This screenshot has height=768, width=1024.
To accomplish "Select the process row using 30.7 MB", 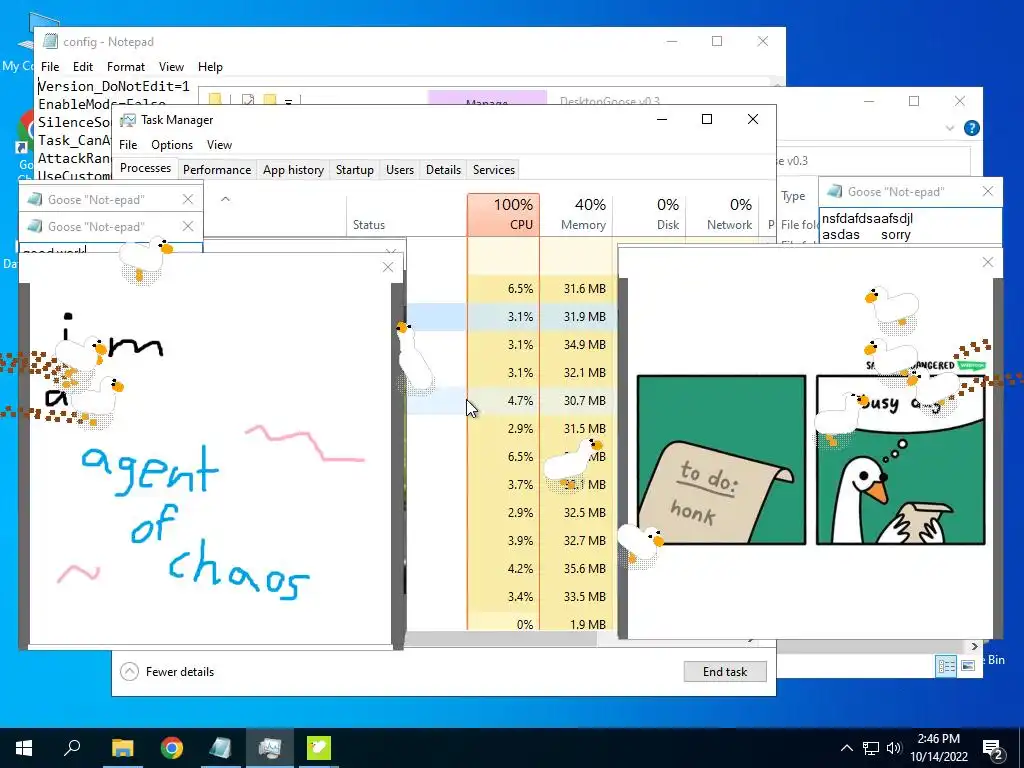I will [x=511, y=400].
